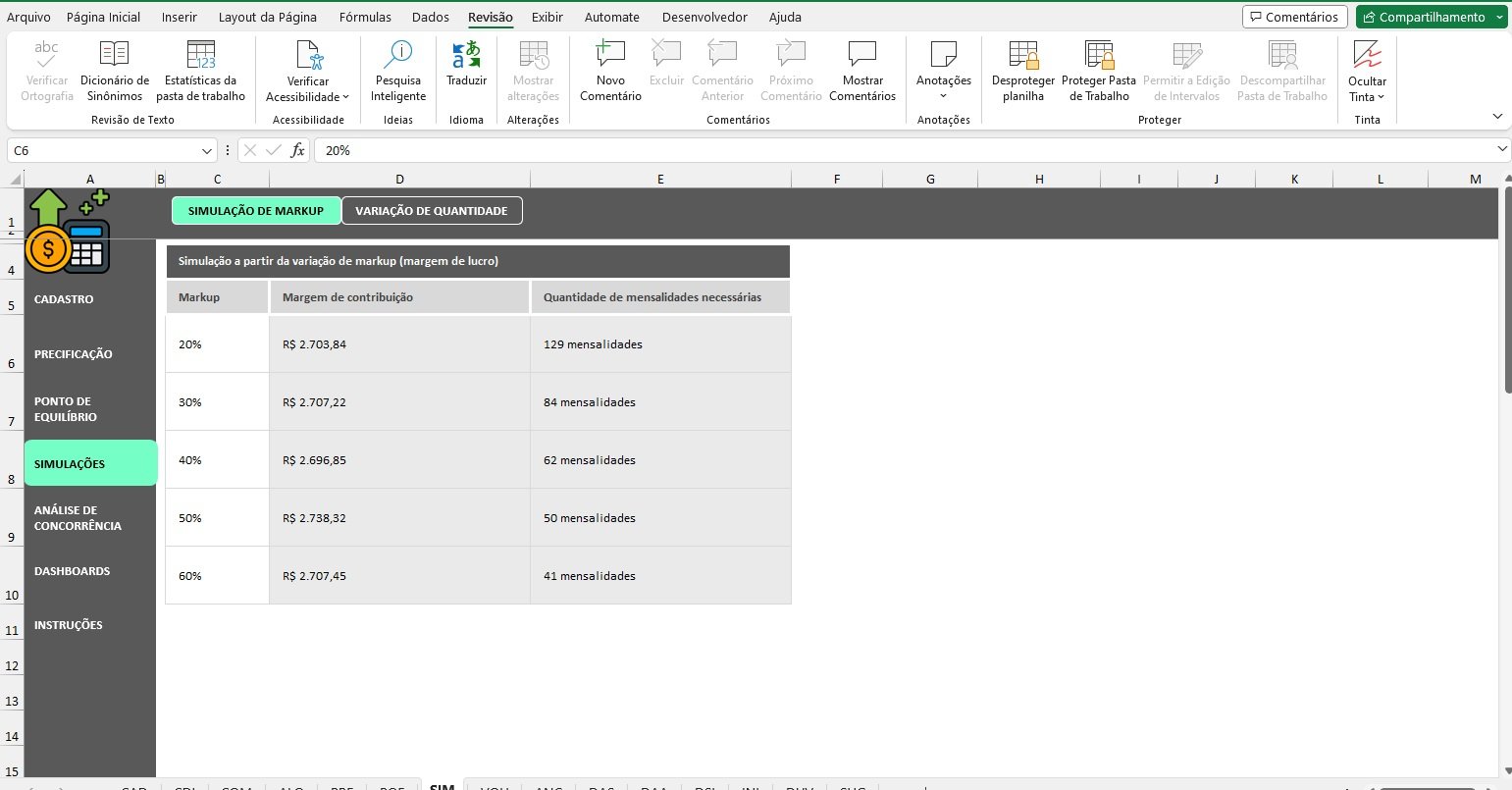This screenshot has height=790, width=1512.
Task: Select the 40% markup cell
Action: click(216, 459)
